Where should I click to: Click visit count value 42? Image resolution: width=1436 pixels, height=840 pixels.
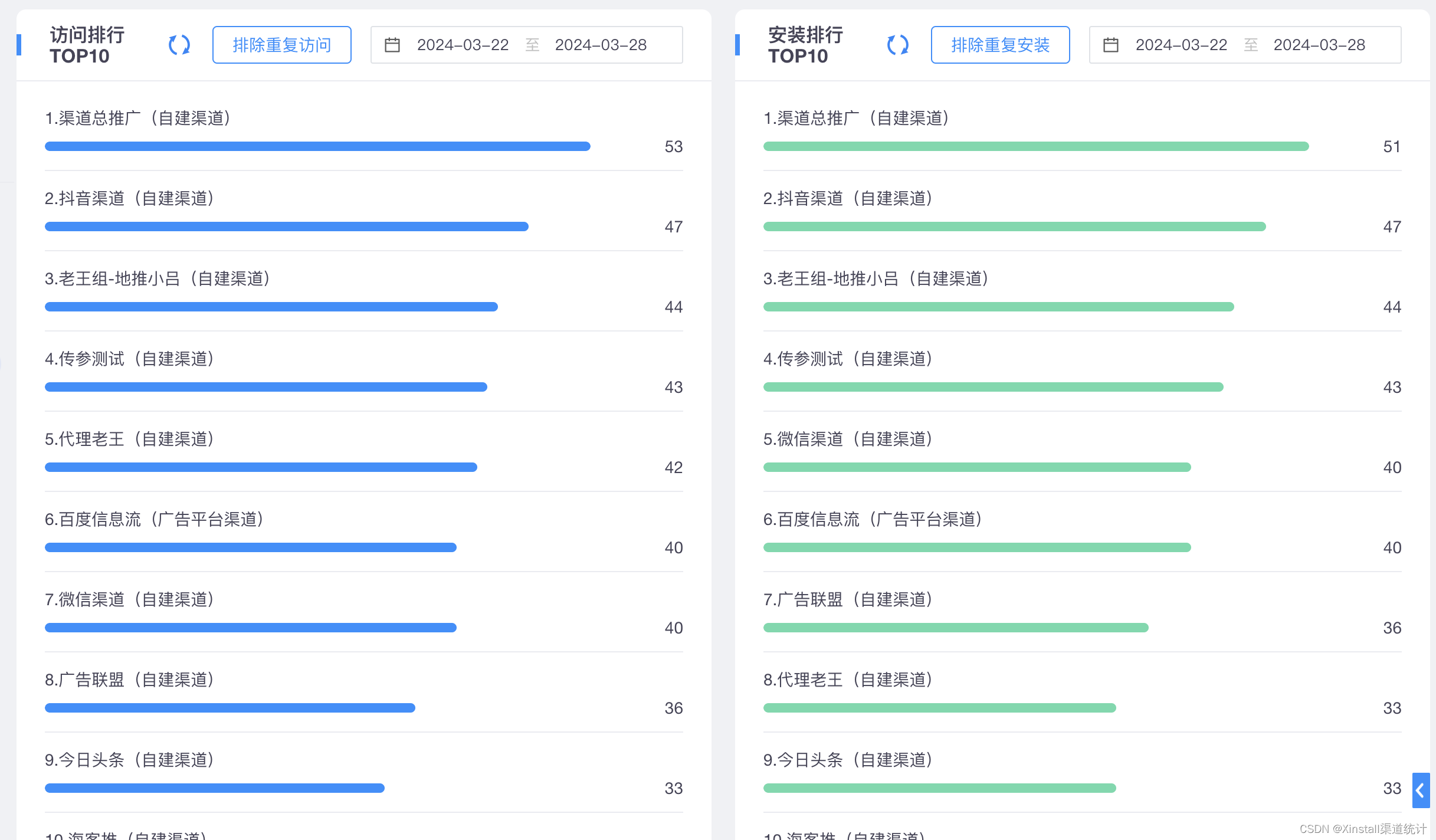[674, 467]
